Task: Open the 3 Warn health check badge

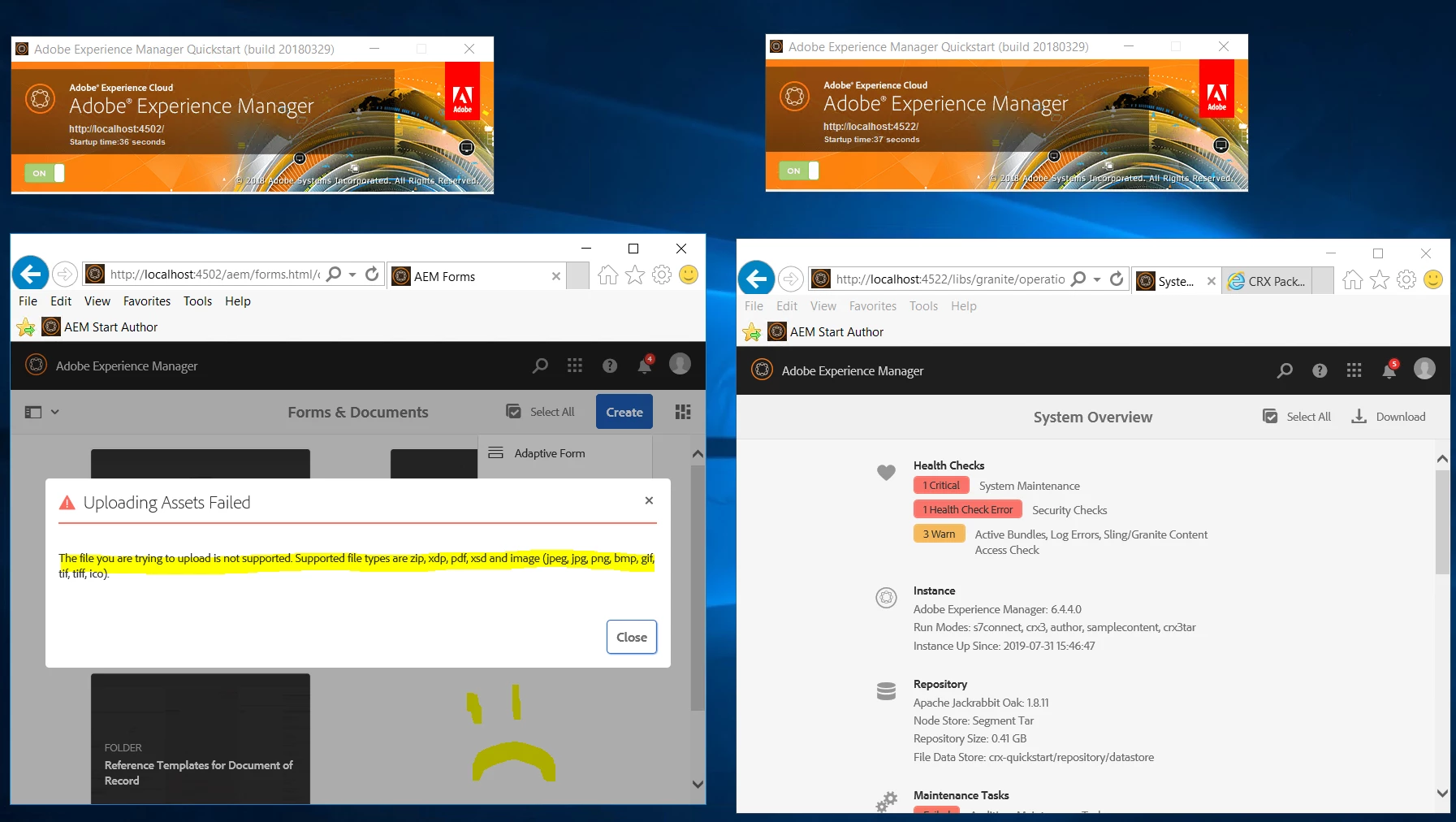Action: [939, 534]
